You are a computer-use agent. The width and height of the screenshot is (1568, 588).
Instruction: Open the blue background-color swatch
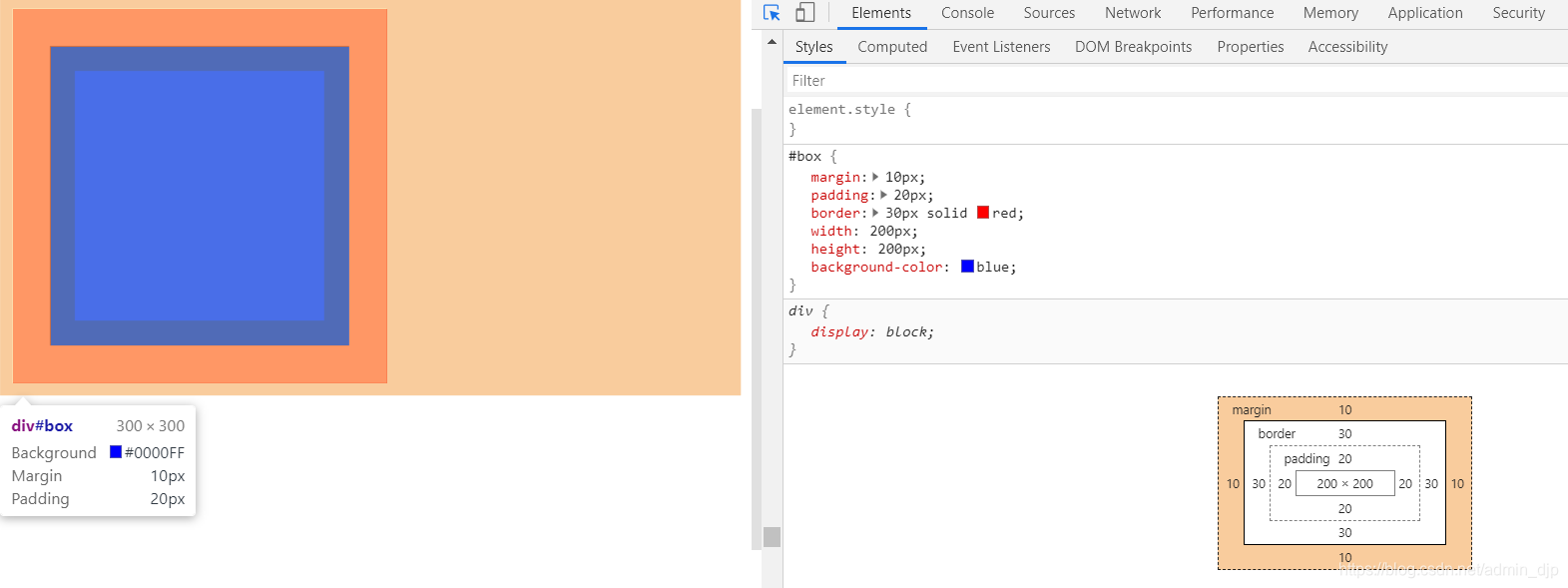967,267
